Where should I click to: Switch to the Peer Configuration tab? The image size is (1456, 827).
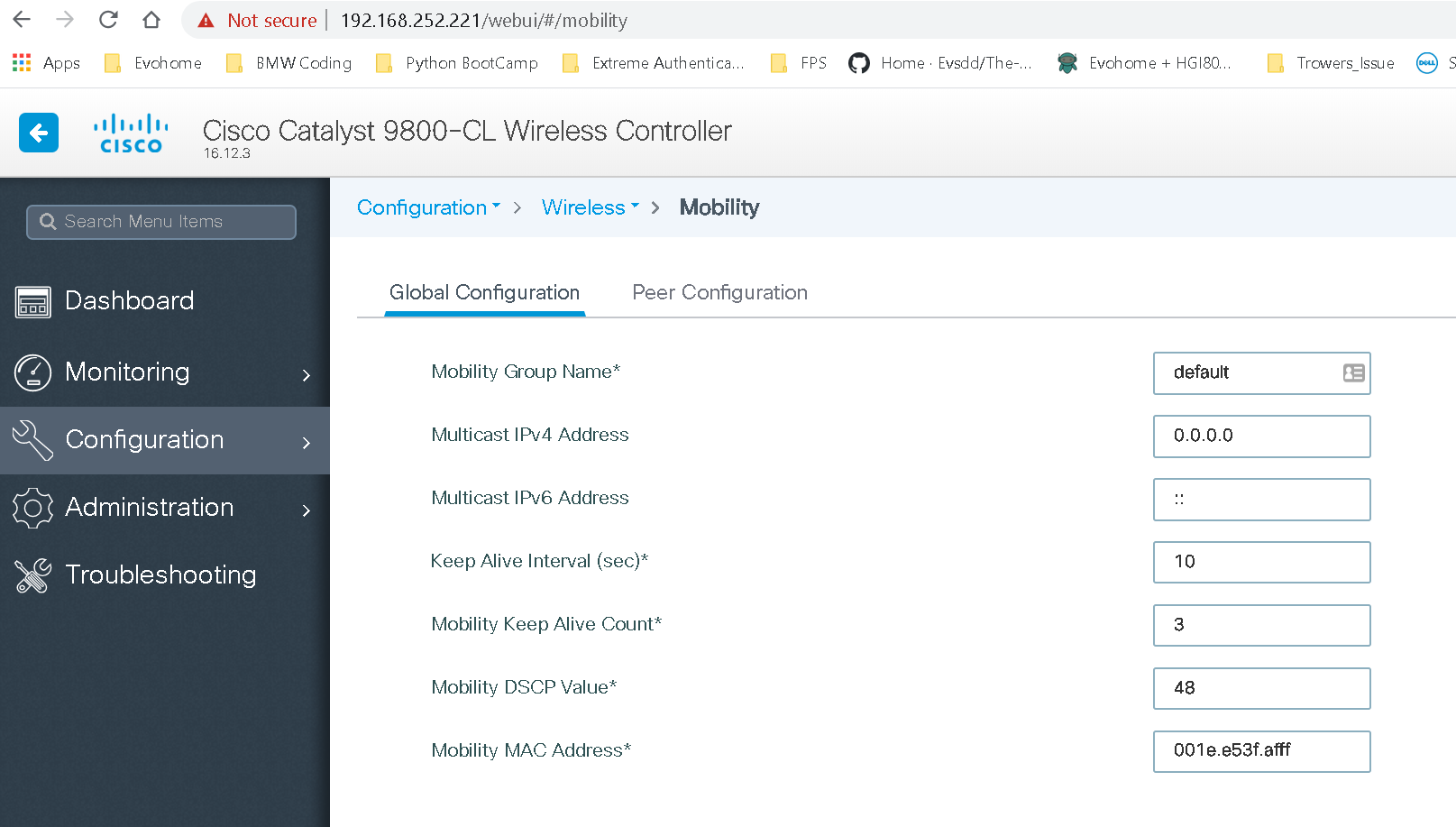pyautogui.click(x=719, y=292)
